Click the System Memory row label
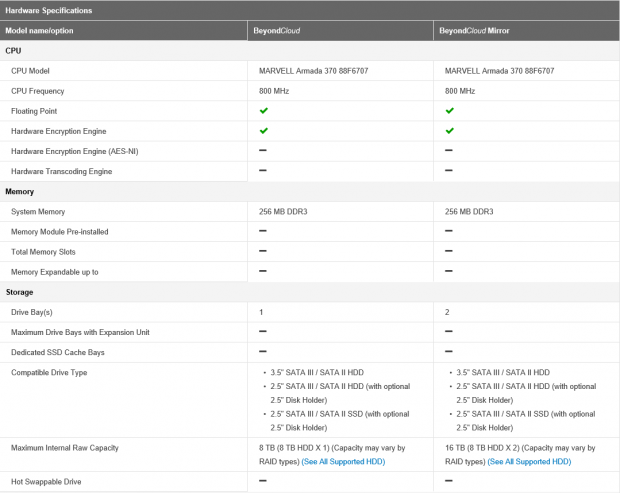This screenshot has width=620, height=493. pyautogui.click(x=38, y=212)
